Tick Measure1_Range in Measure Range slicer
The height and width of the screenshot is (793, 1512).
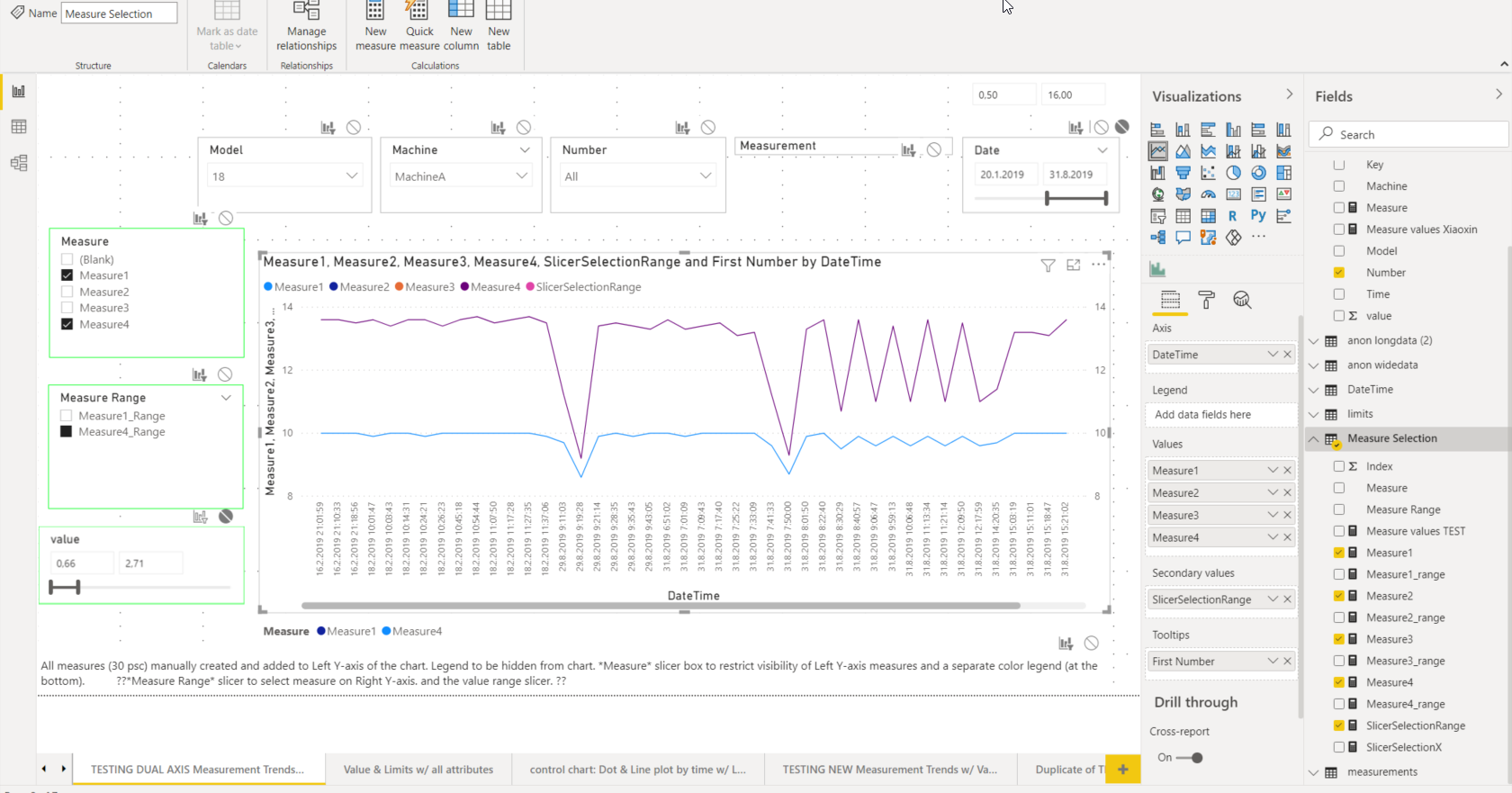click(66, 416)
